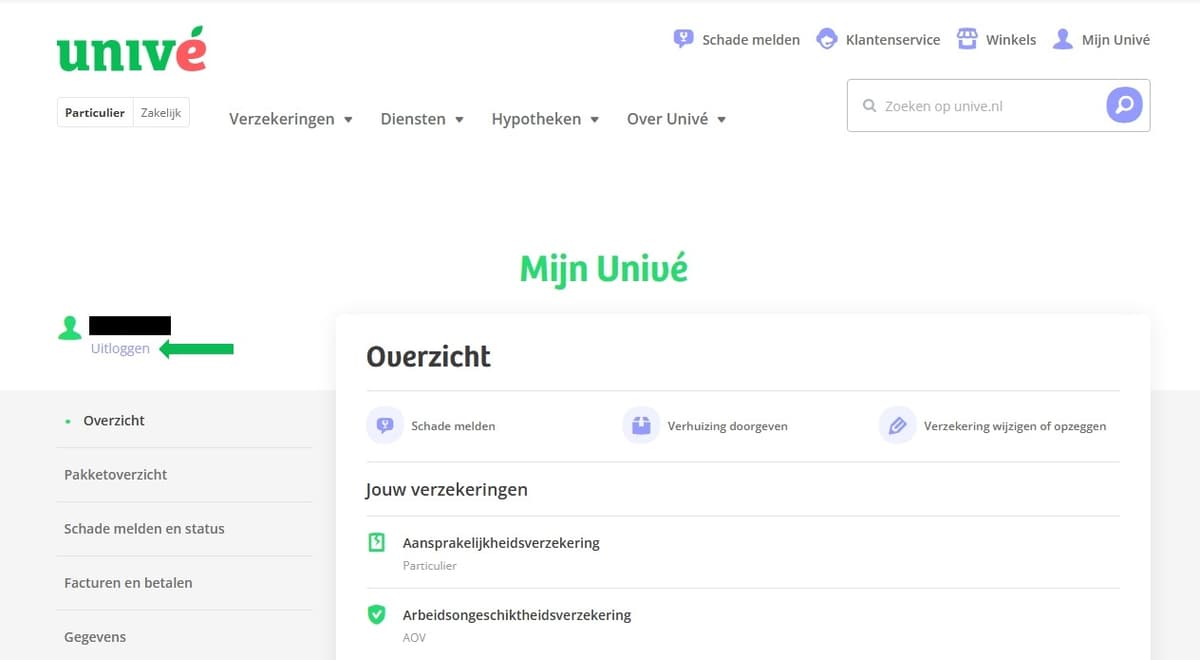1200x660 pixels.
Task: Click the Mijn Univé person icon
Action: coord(1062,39)
